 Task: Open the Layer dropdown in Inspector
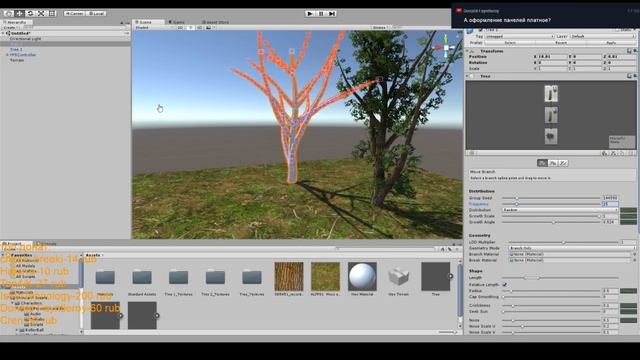pos(602,36)
